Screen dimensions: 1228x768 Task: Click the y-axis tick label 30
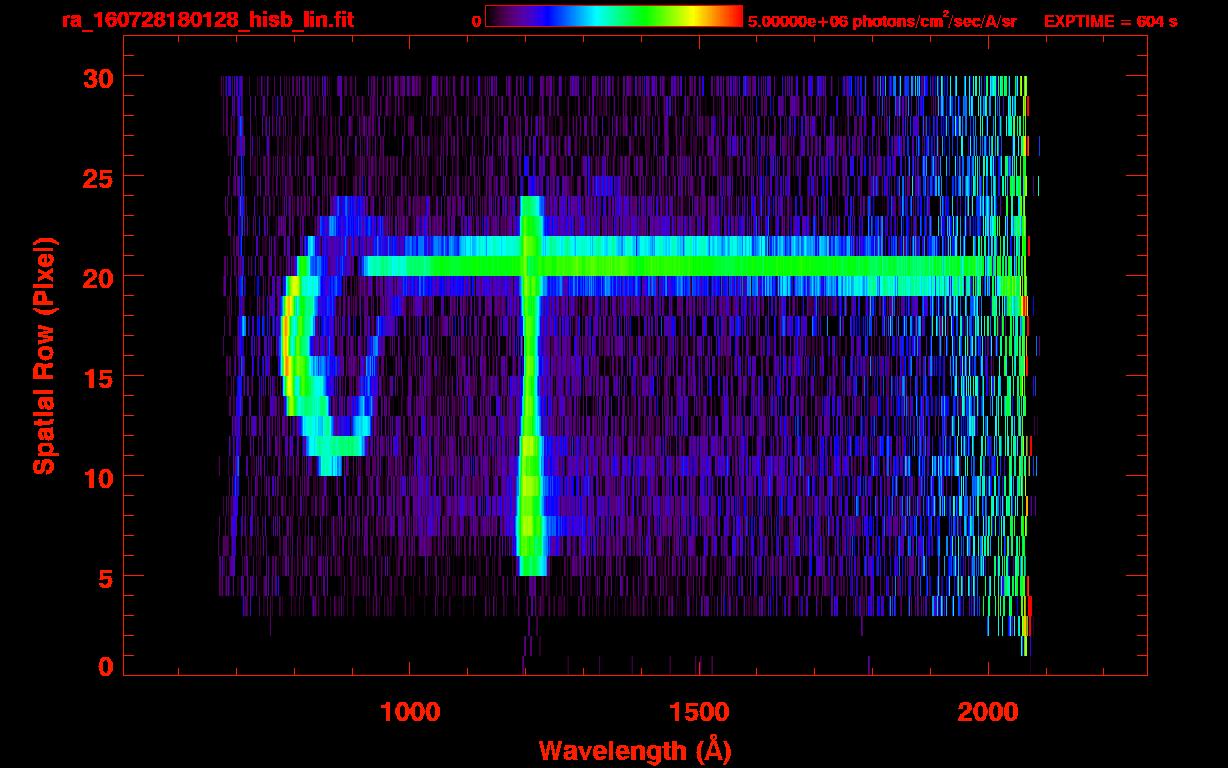click(97, 77)
